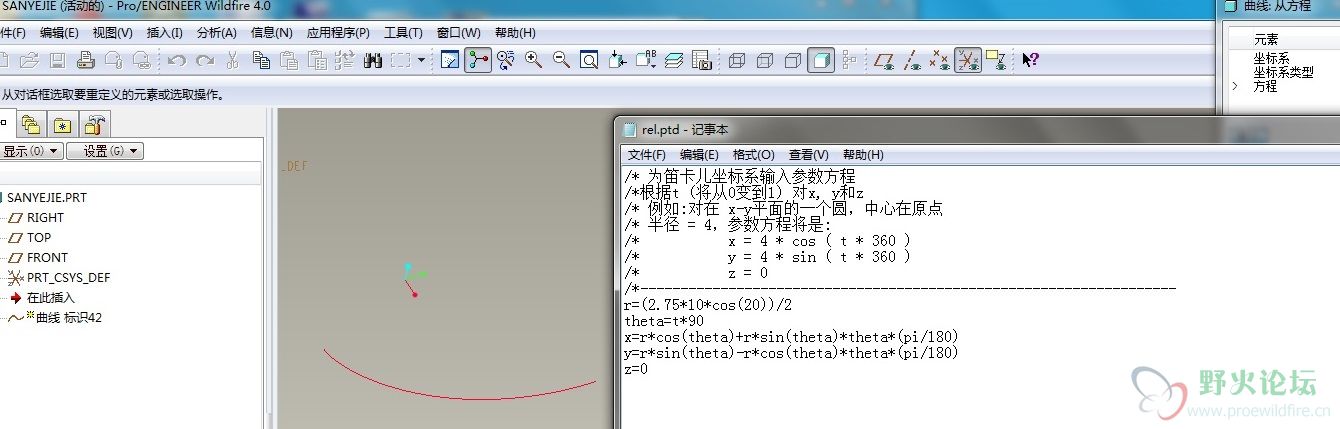Click the enhanced model tree icon
The image size is (1340, 429).
click(850, 60)
